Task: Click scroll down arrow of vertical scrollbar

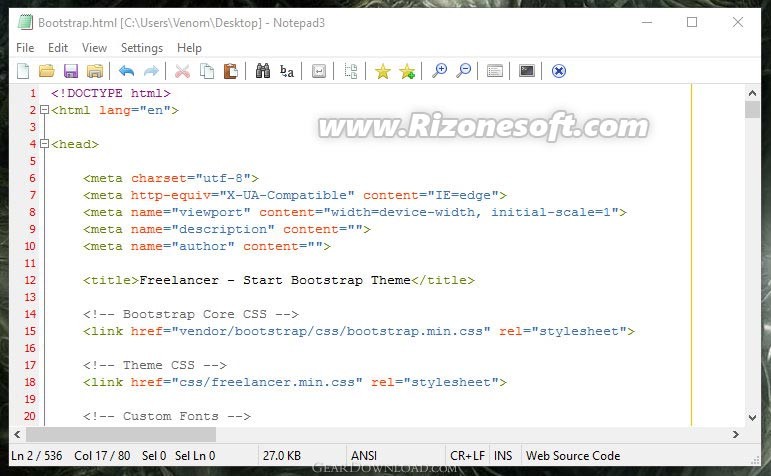Action: (752, 418)
